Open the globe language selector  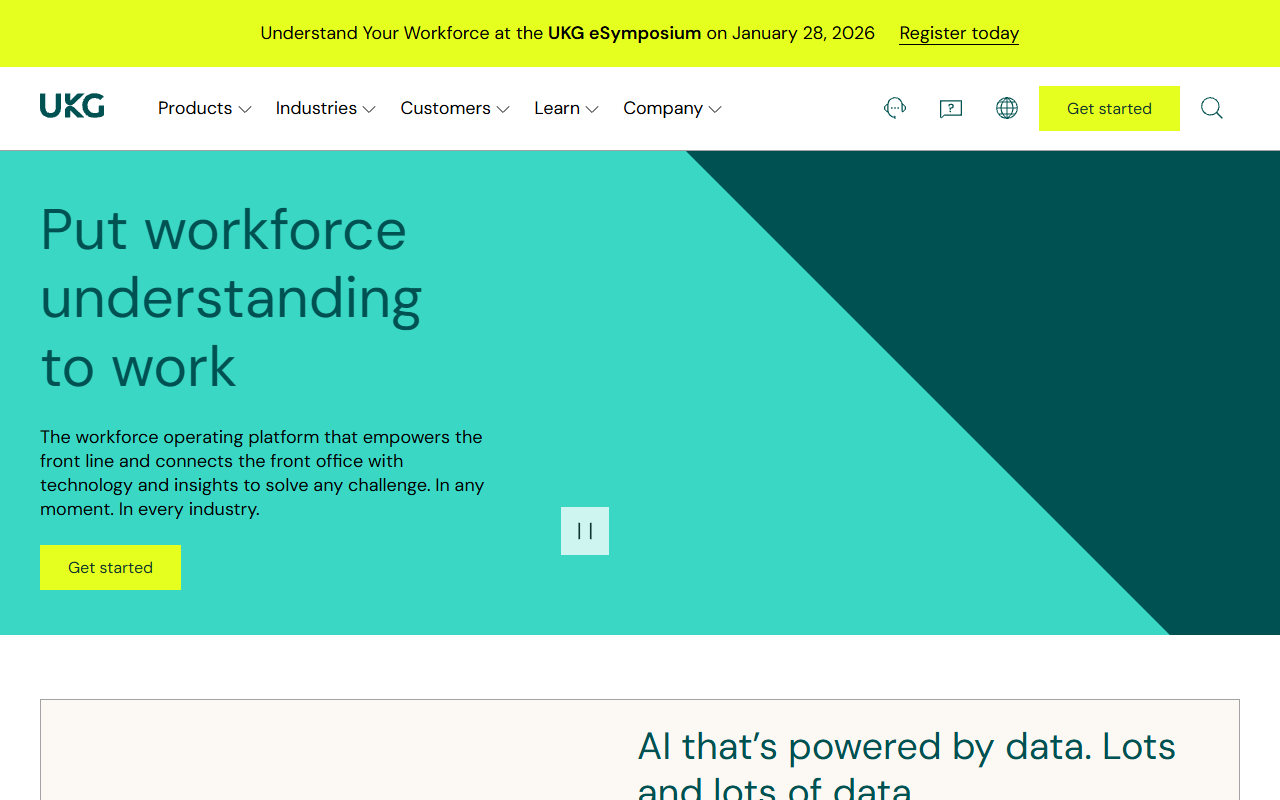click(1007, 108)
